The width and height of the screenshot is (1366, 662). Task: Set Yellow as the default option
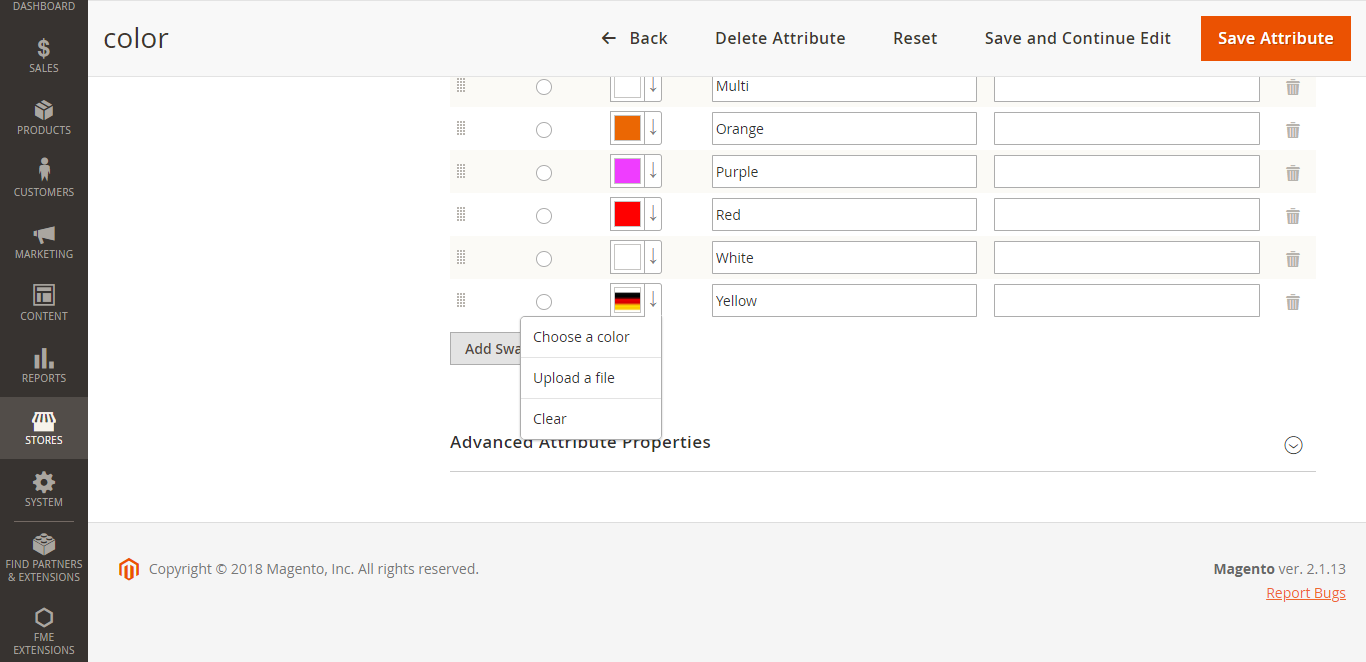click(x=544, y=302)
